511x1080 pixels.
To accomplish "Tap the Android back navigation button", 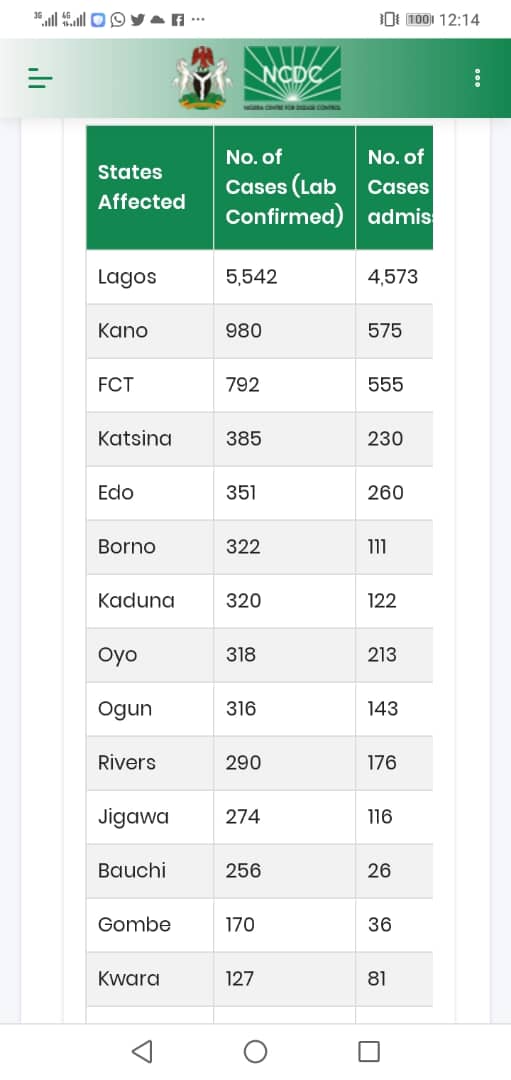I will point(141,1051).
